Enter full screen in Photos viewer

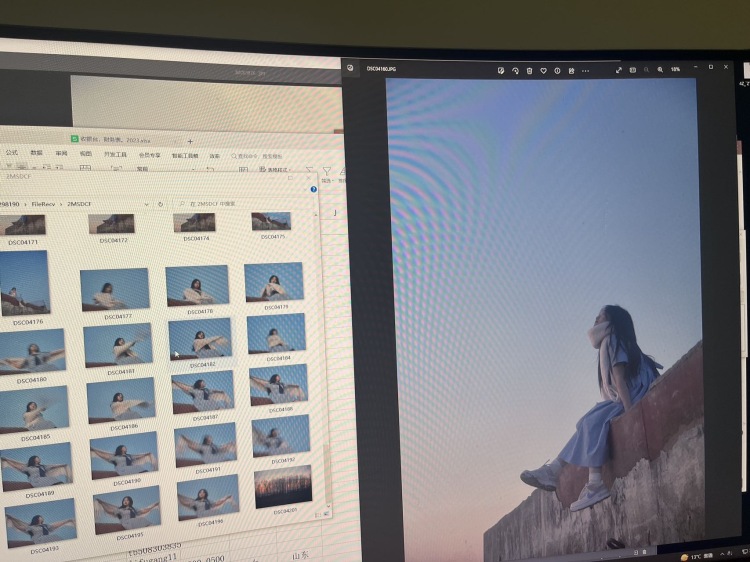point(618,70)
